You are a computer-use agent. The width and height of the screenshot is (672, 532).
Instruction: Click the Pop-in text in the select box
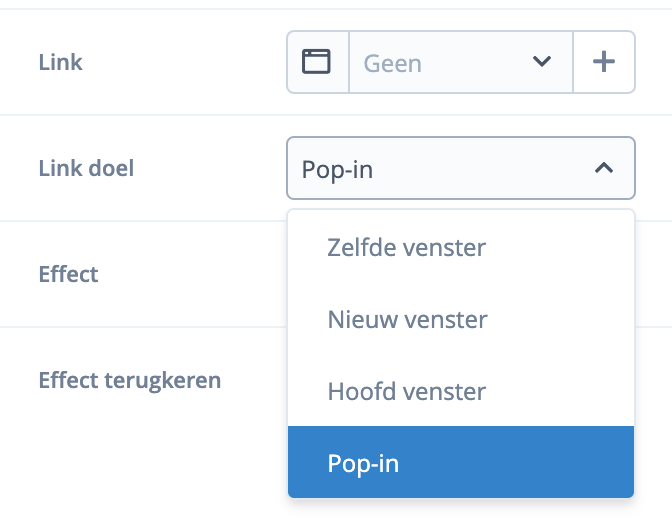[x=336, y=169]
